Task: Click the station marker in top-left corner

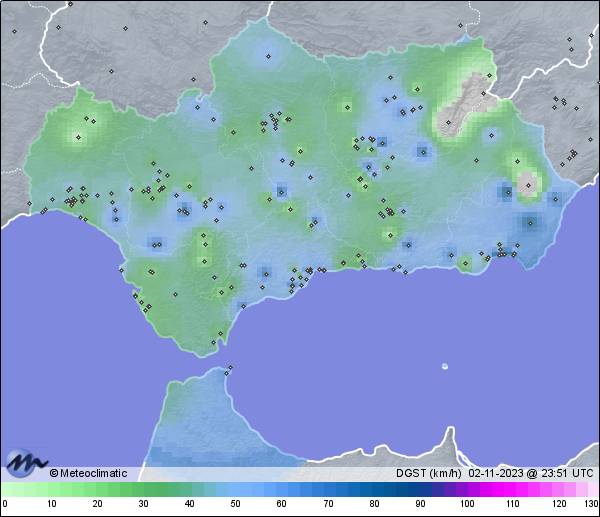Action: coord(14,31)
